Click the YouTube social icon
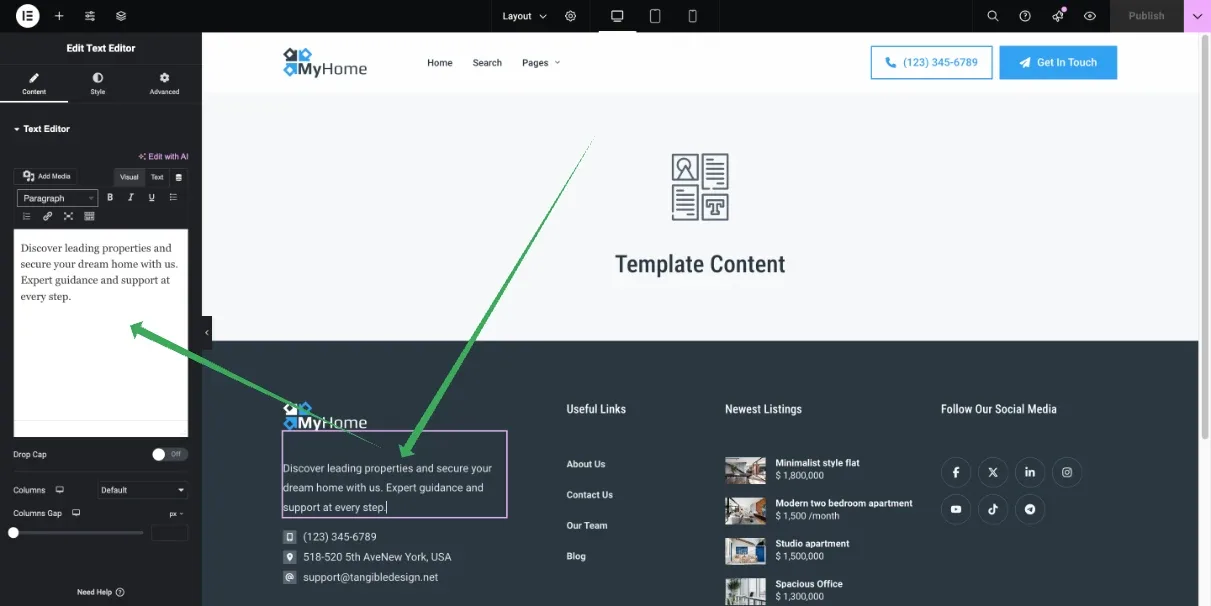1211x606 pixels. [956, 509]
